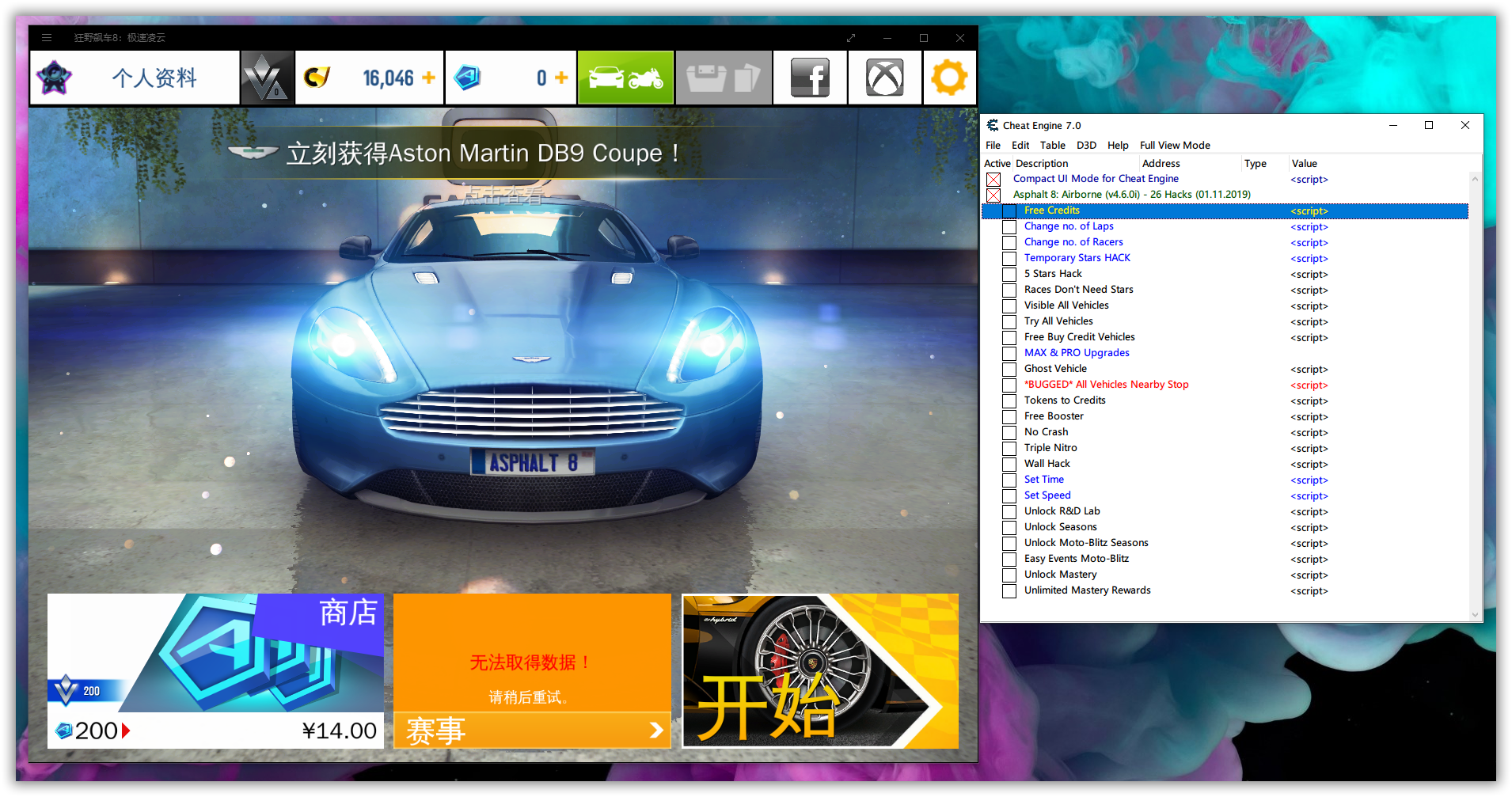Image resolution: width=1512 pixels, height=797 pixels.
Task: Click the Cheat Engine title bar logo
Action: point(993,125)
